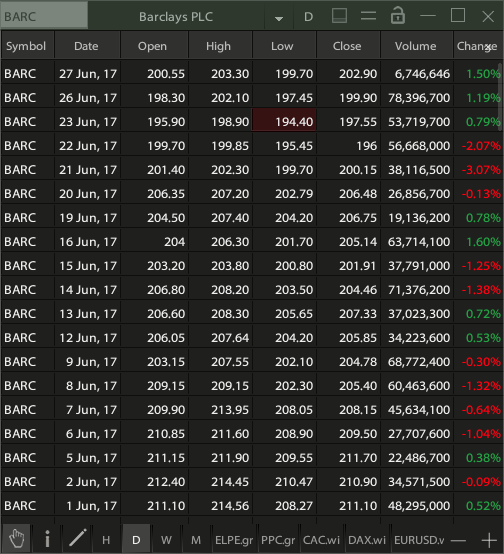
Task: Open the ELPE.gr symbol tab
Action: [234, 540]
